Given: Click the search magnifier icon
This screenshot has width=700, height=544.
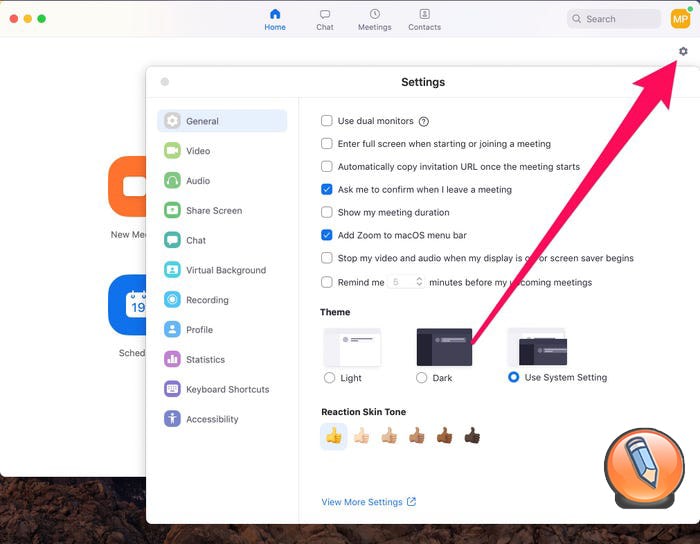Looking at the screenshot, I should [576, 19].
